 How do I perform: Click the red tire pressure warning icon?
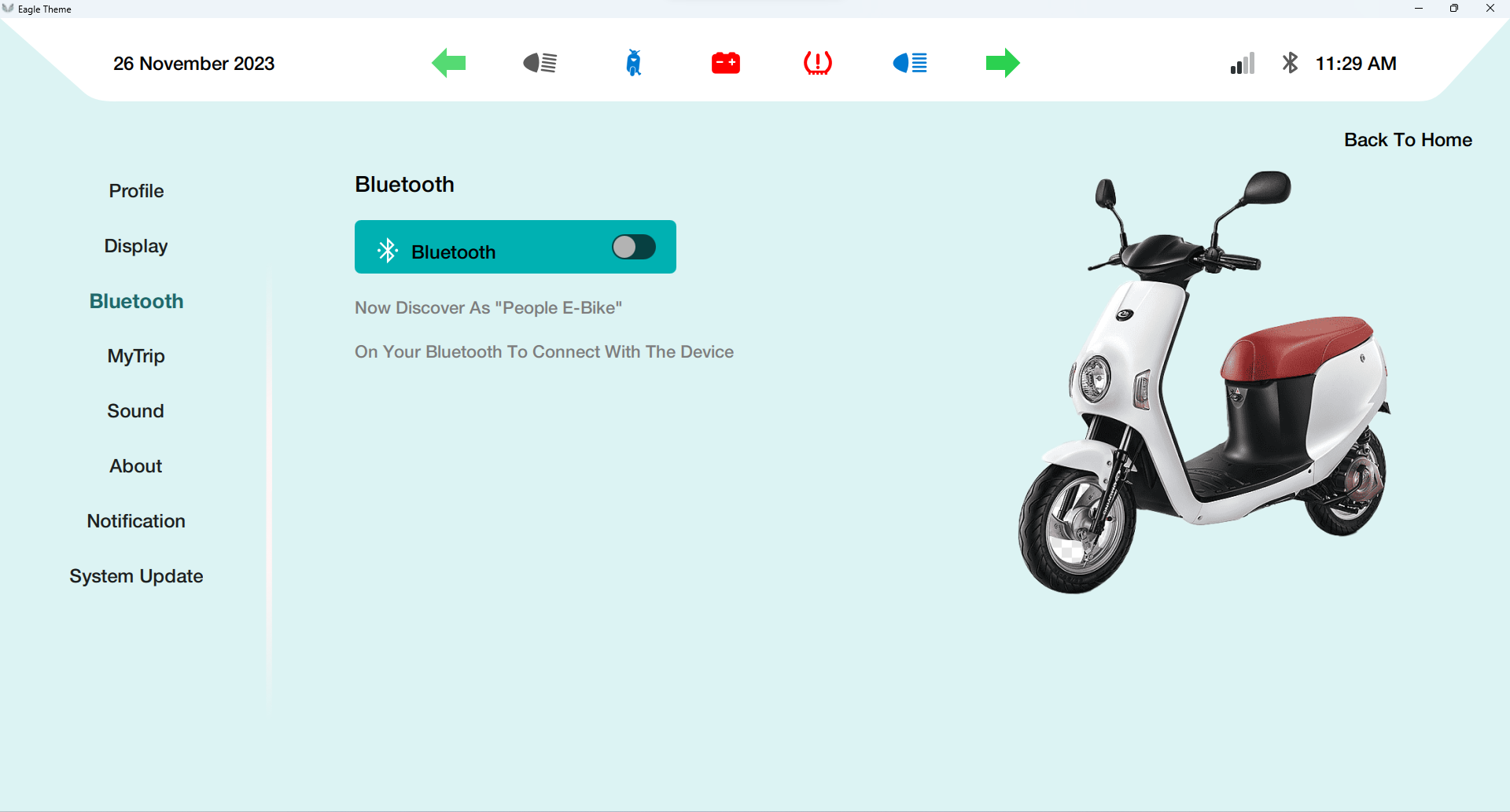click(818, 63)
